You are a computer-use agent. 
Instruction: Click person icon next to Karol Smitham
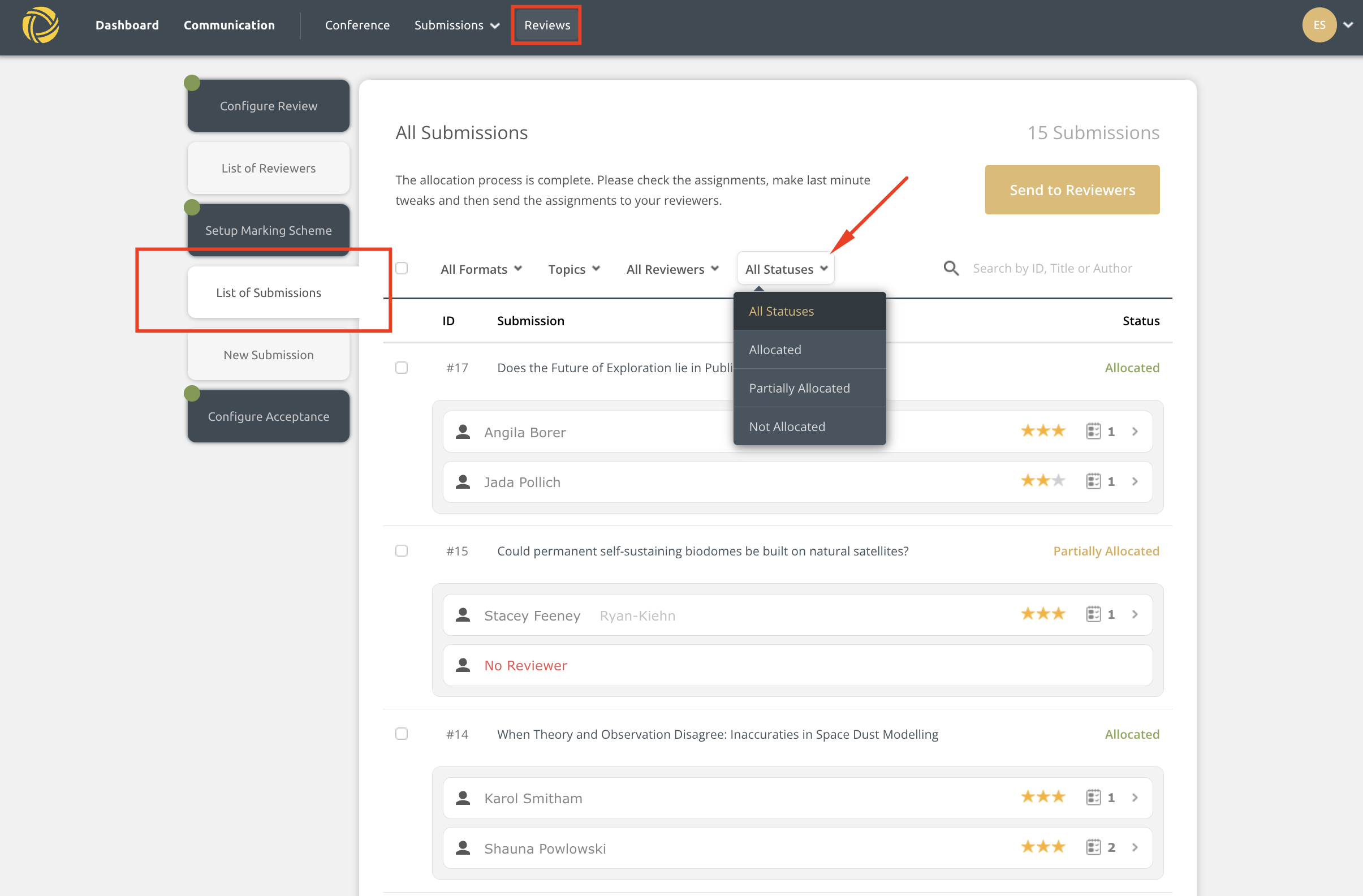[x=463, y=798]
